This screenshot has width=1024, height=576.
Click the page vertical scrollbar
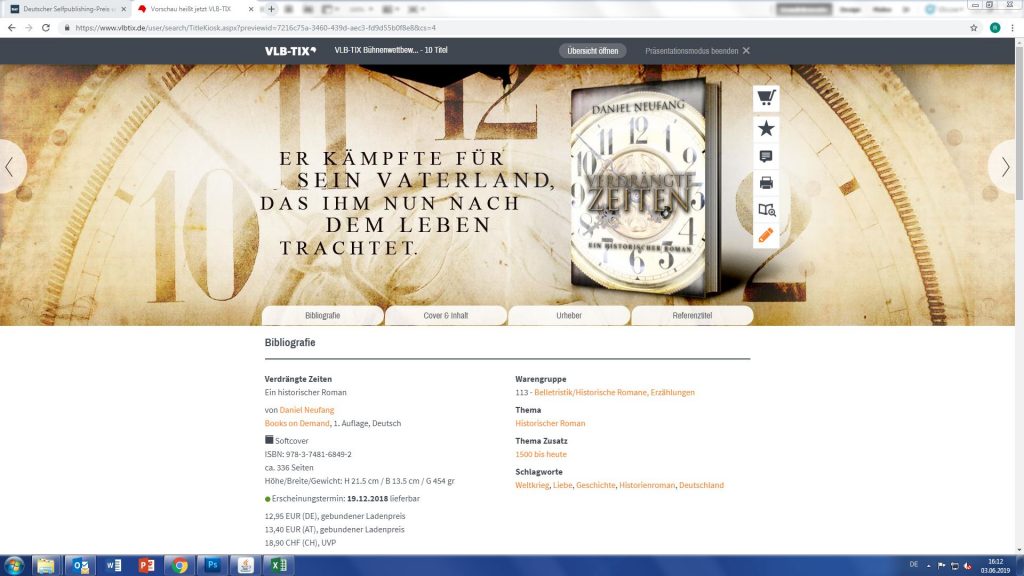click(x=1019, y=297)
